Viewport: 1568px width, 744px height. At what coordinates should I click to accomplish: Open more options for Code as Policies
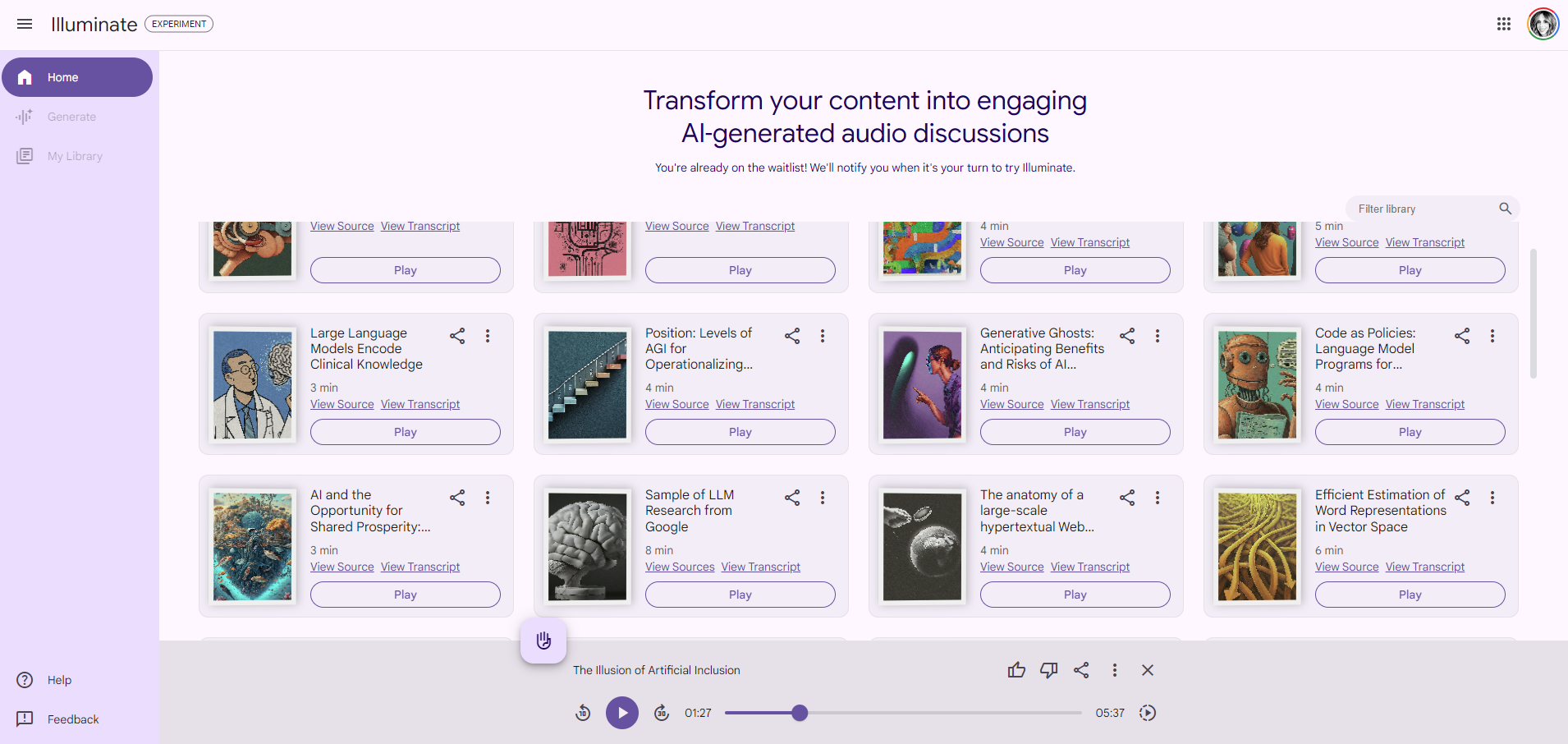pos(1492,336)
